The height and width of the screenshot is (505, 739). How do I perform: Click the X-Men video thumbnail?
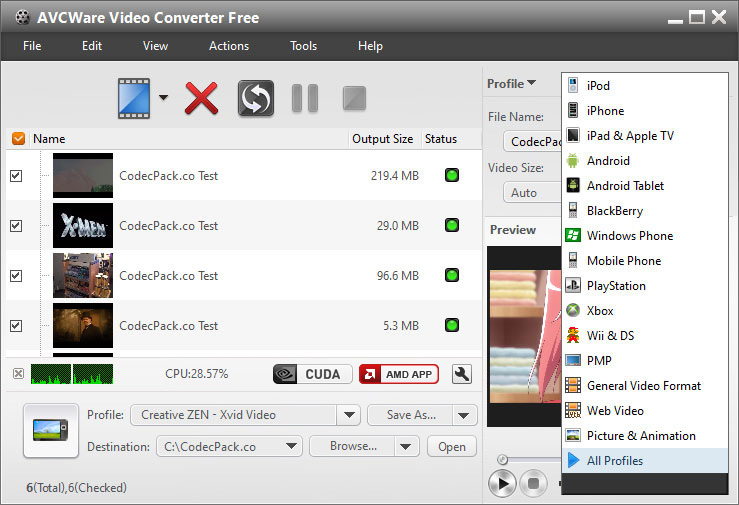click(83, 225)
